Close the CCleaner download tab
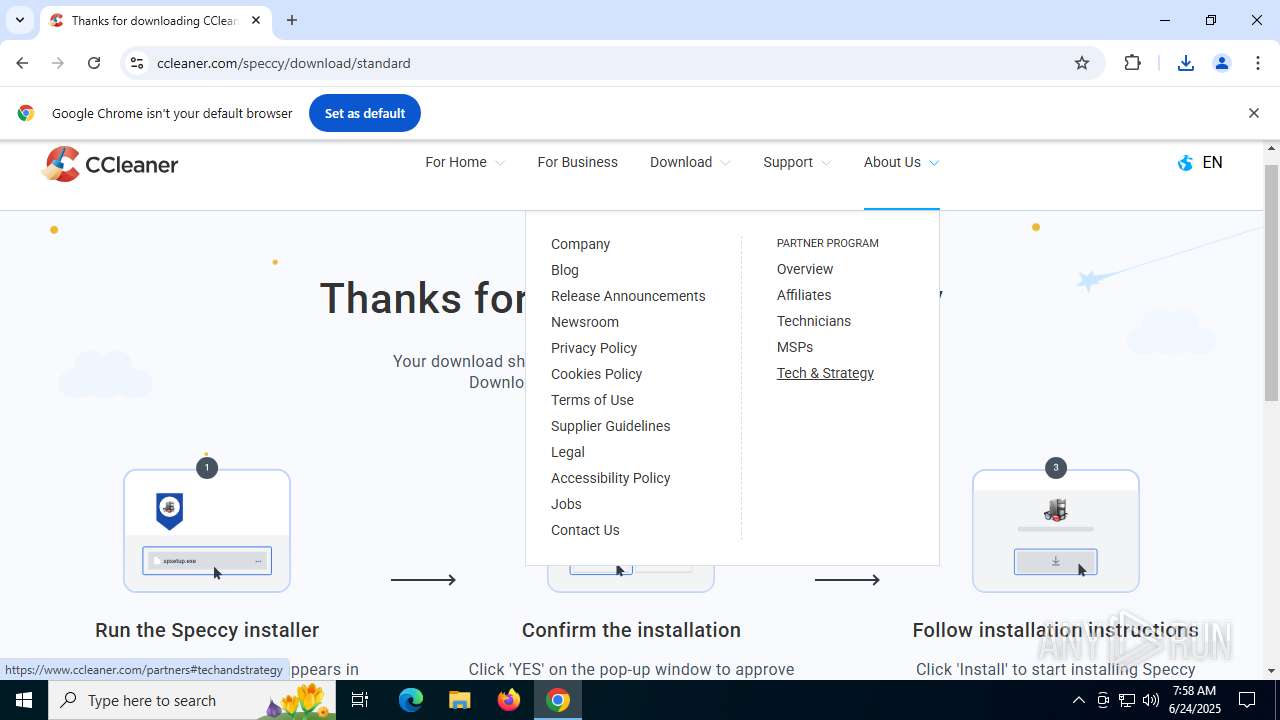 tap(256, 20)
